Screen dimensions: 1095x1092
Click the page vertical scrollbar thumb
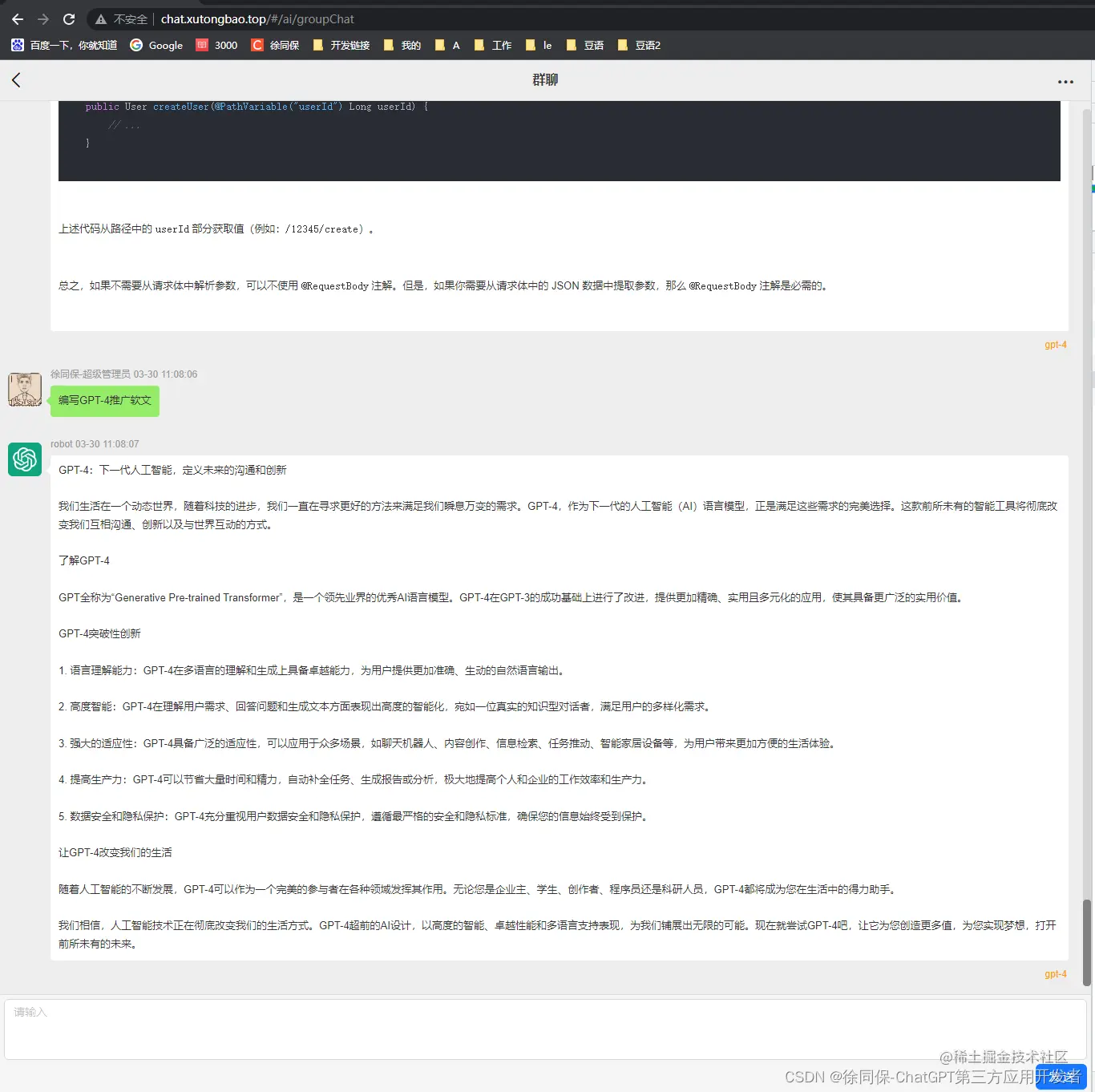1087,942
